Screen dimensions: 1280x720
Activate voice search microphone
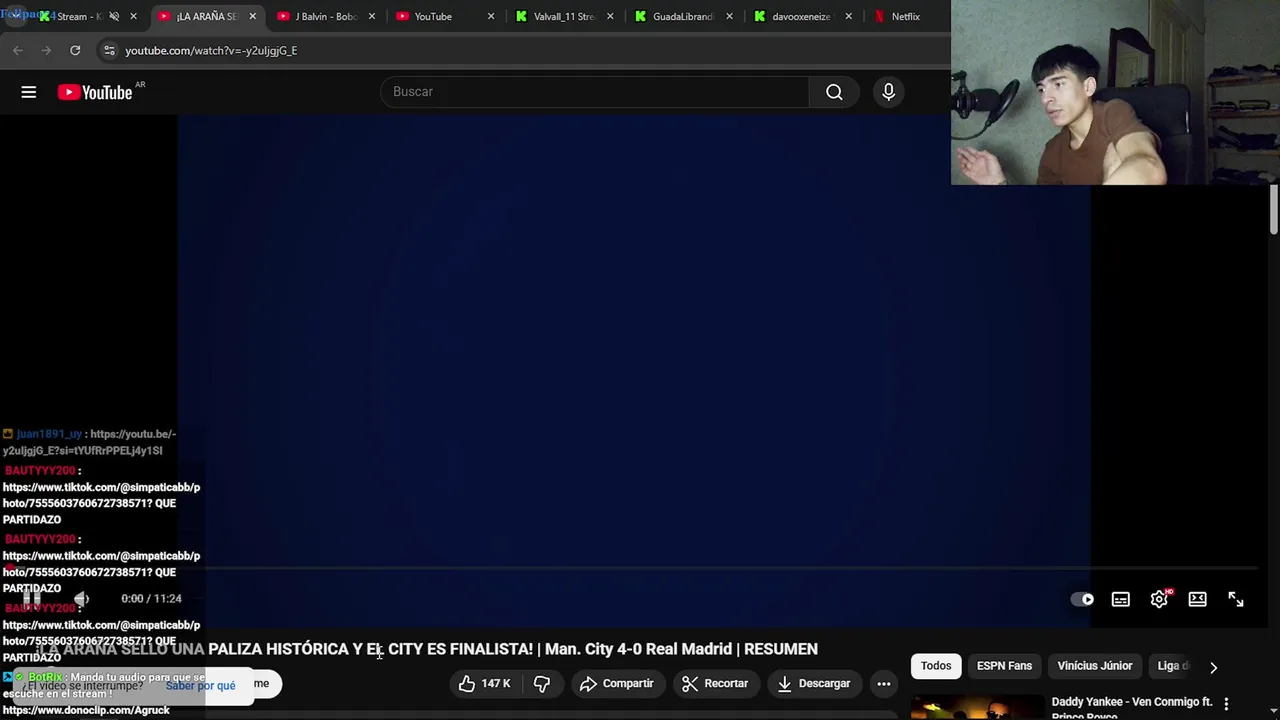pos(888,92)
